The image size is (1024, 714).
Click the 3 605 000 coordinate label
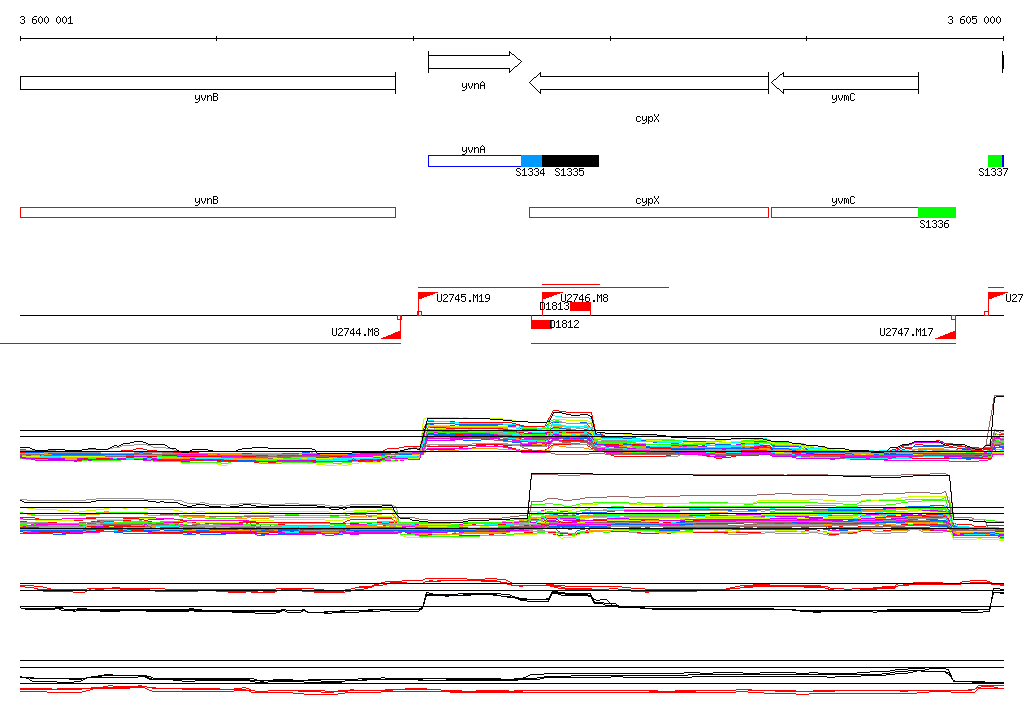pos(974,20)
